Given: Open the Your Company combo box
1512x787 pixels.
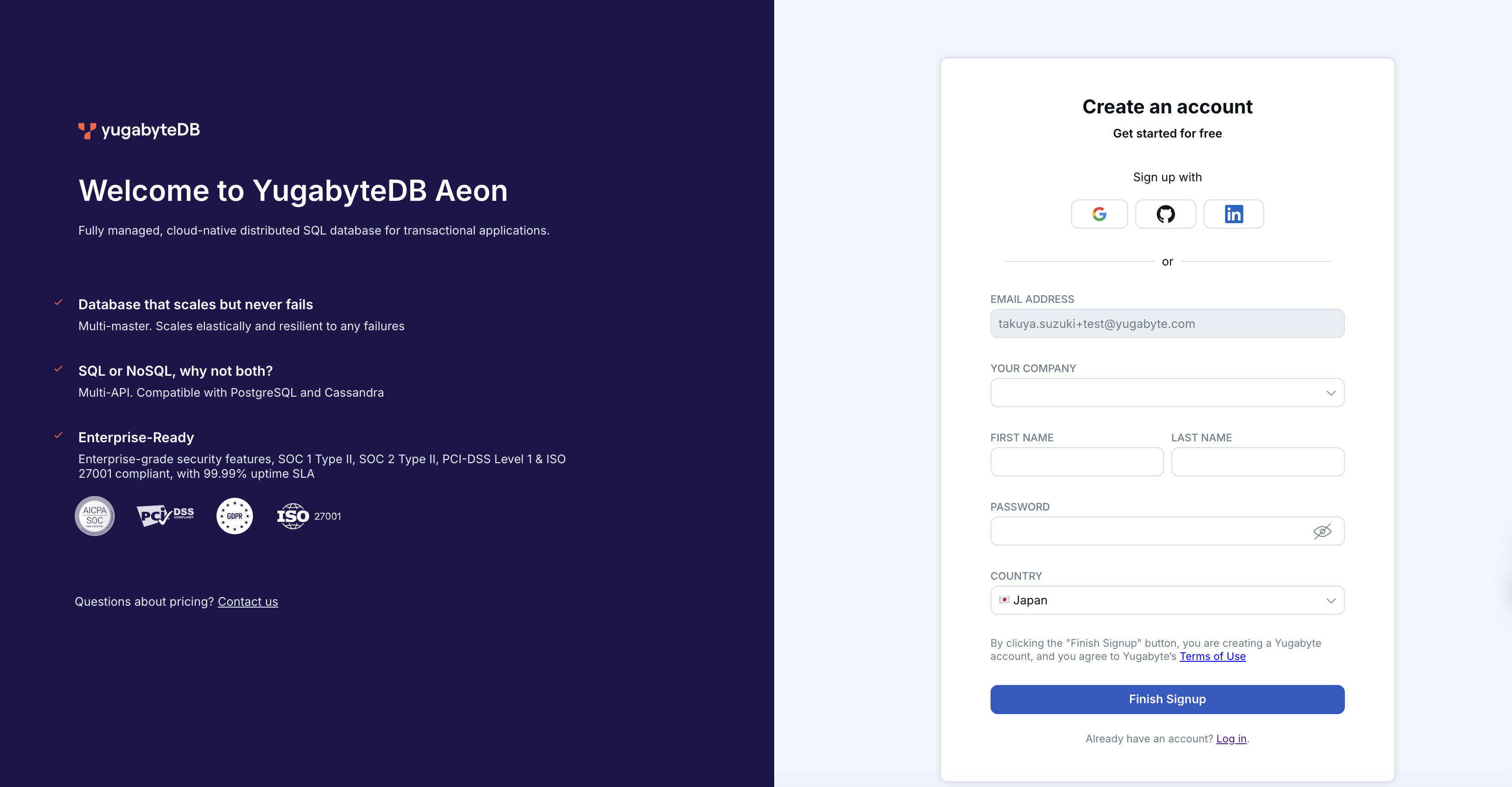Looking at the screenshot, I should pos(1167,393).
